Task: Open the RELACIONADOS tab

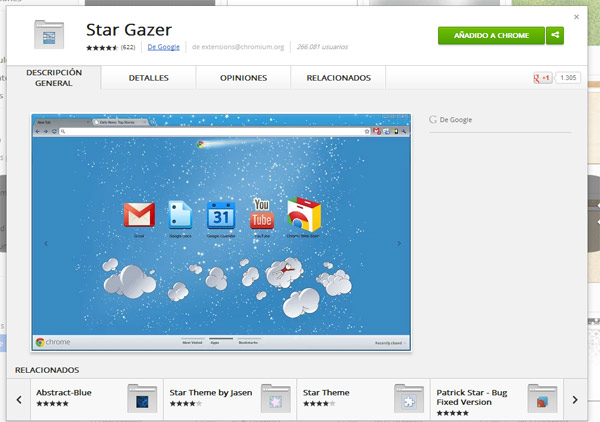Action: pyautogui.click(x=338, y=78)
